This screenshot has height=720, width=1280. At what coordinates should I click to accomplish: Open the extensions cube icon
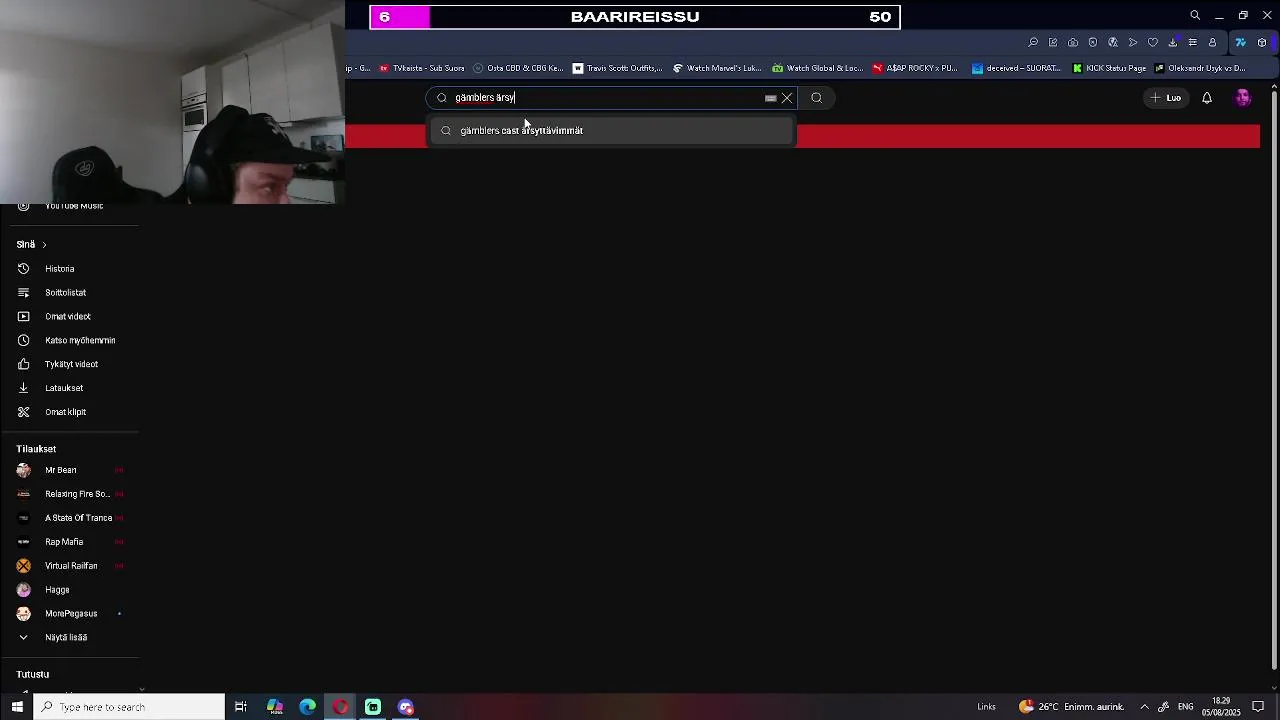point(1262,43)
